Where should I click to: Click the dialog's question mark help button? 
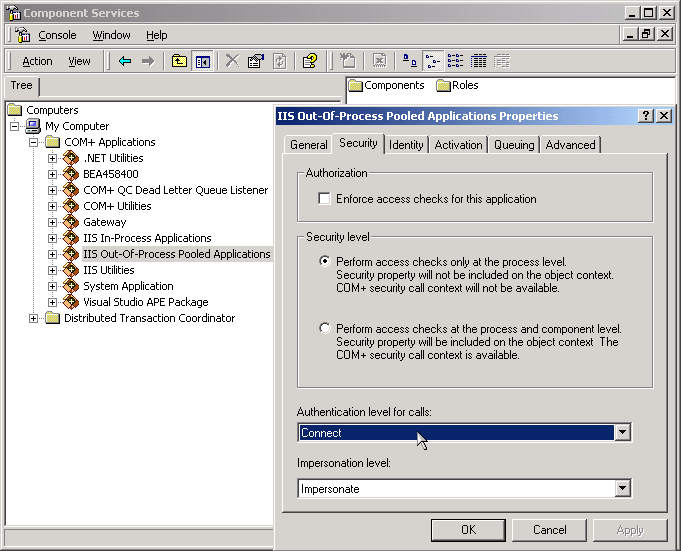point(645,115)
